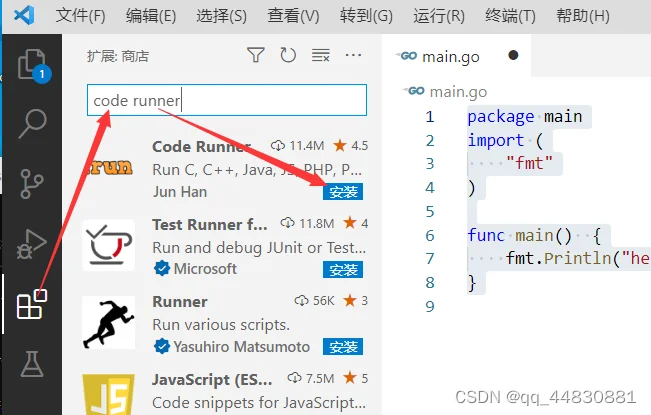Screen dimensions: 651x415
Task: Open Runner extension title
Action: (180, 302)
